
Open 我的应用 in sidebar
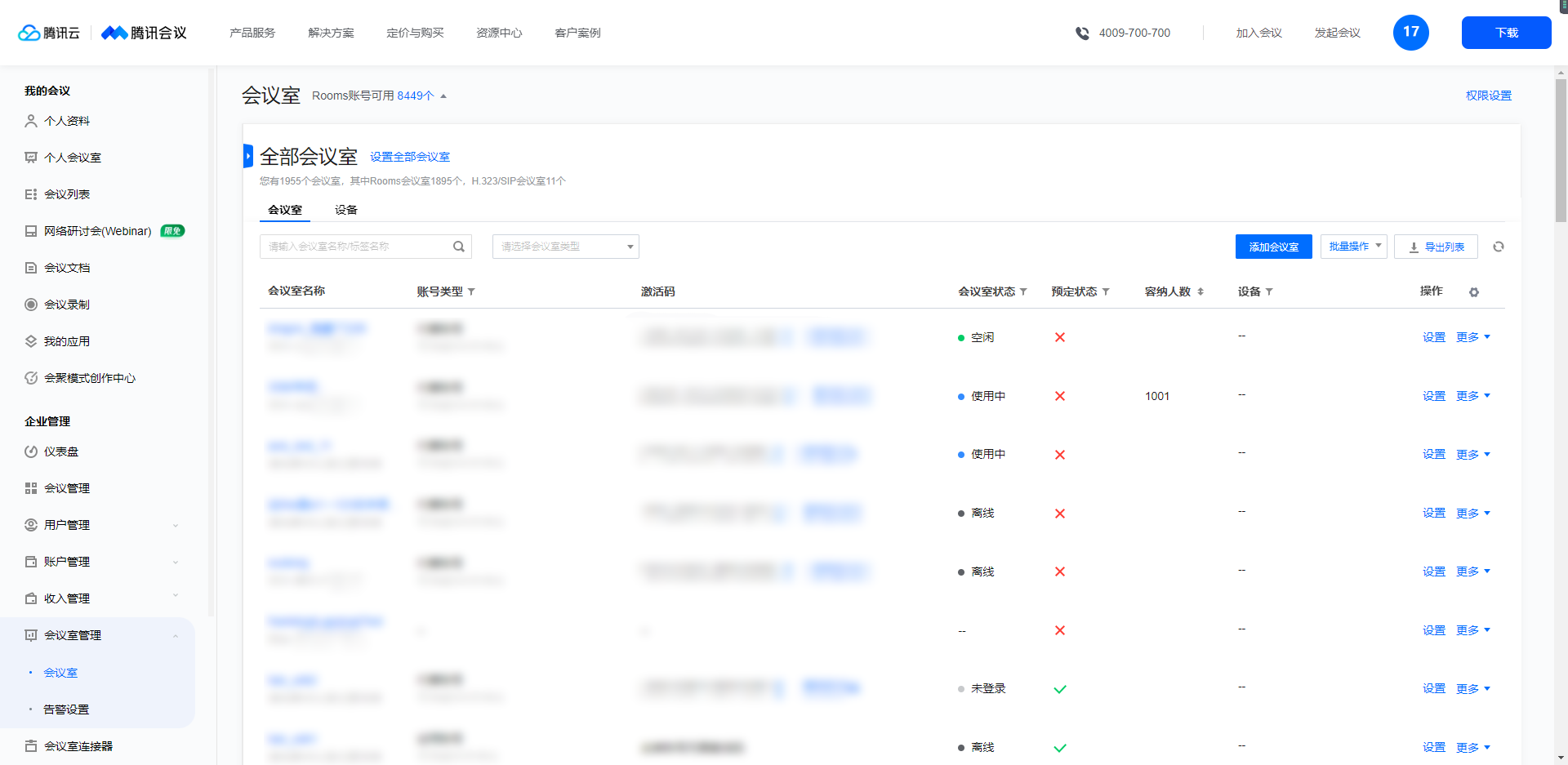point(67,341)
